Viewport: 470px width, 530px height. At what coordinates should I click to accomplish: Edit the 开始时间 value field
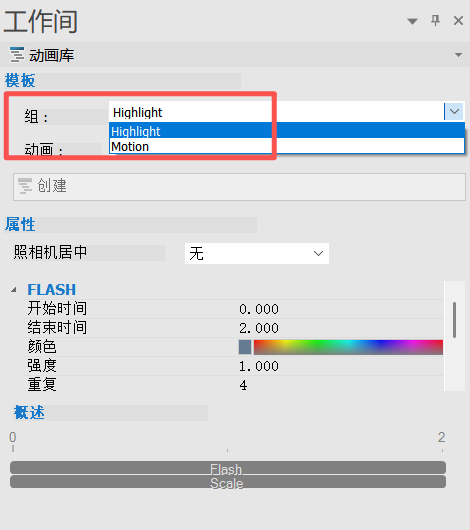point(341,309)
